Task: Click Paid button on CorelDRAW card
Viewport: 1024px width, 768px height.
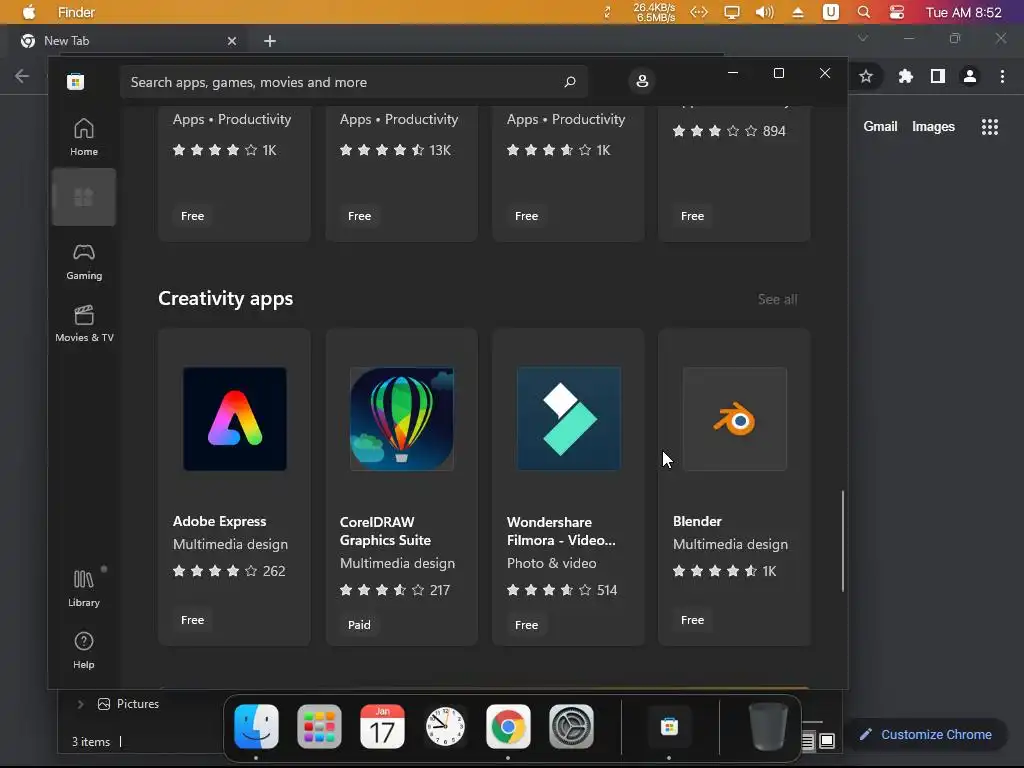Action: [x=359, y=625]
